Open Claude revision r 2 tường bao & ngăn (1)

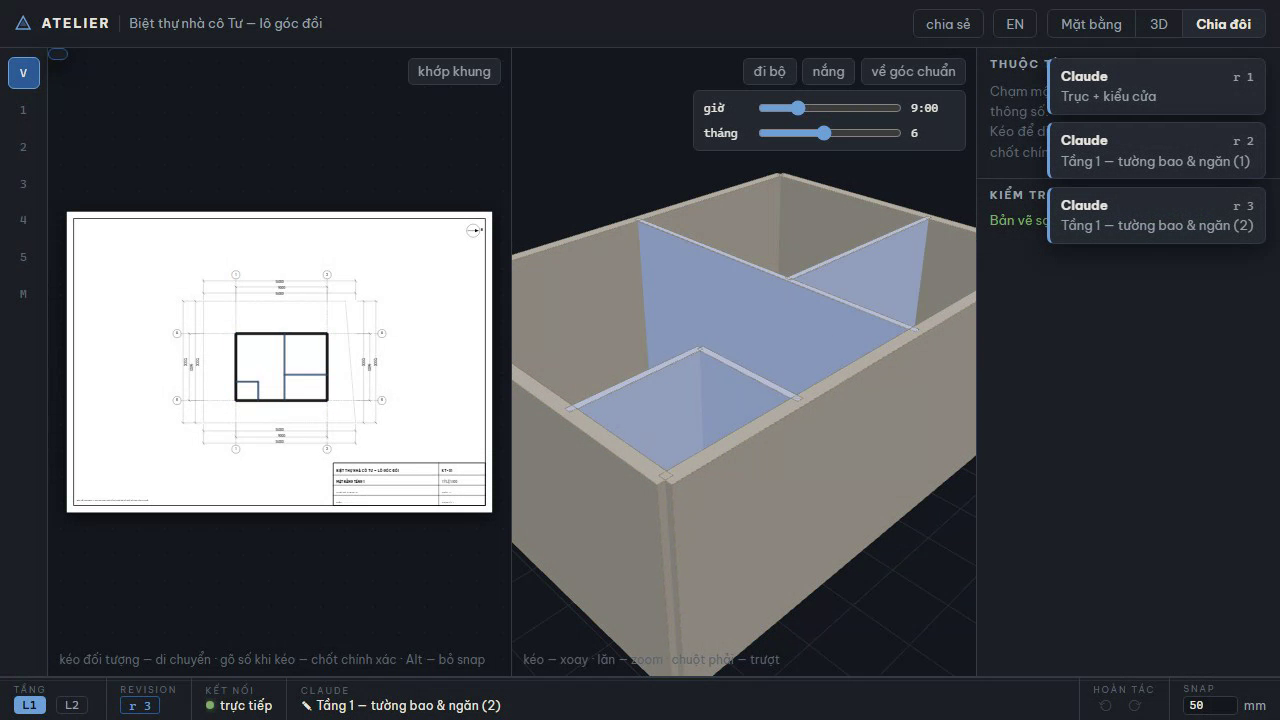(x=1156, y=151)
